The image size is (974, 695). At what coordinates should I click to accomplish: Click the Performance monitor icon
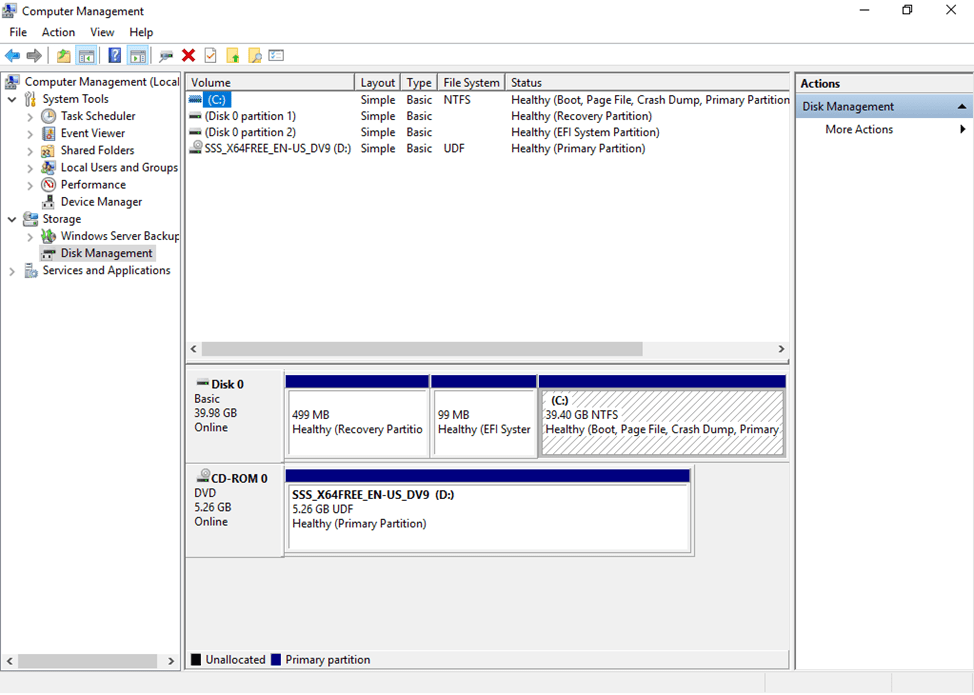click(48, 184)
